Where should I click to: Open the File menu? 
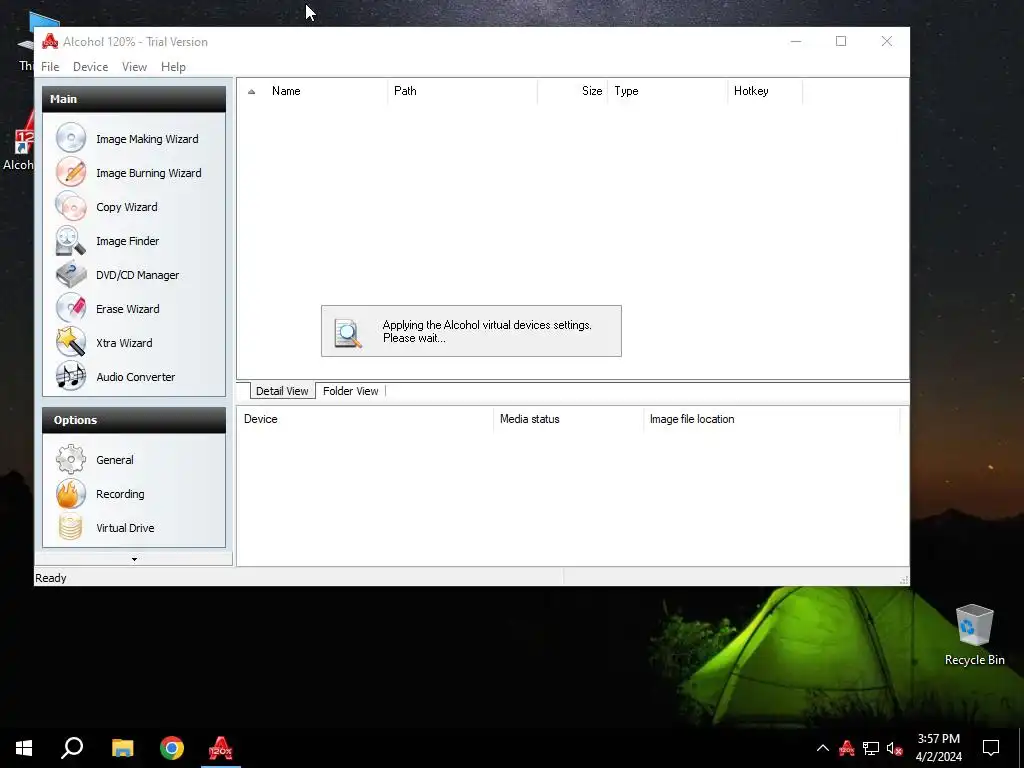[x=50, y=67]
